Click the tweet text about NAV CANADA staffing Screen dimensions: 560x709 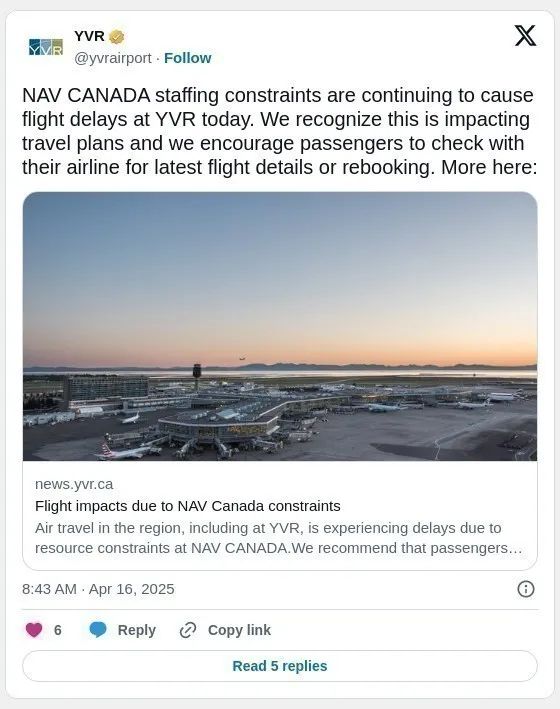[x=280, y=131]
